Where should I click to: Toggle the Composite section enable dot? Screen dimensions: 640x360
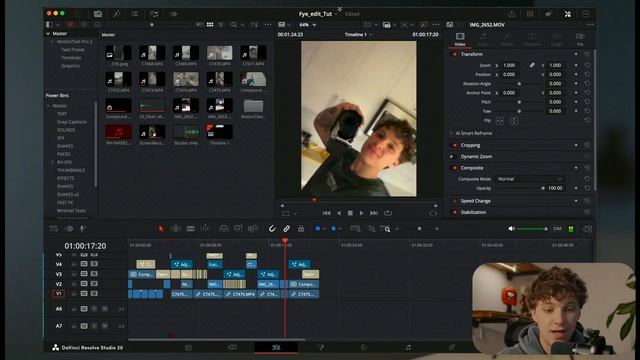[x=454, y=168]
